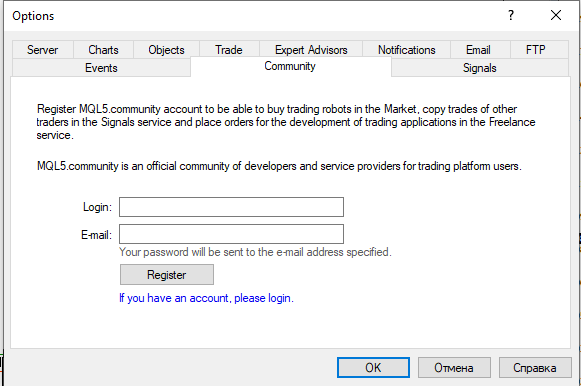The width and height of the screenshot is (581, 386).
Task: Go to Expert Advisors tab
Action: 311,50
